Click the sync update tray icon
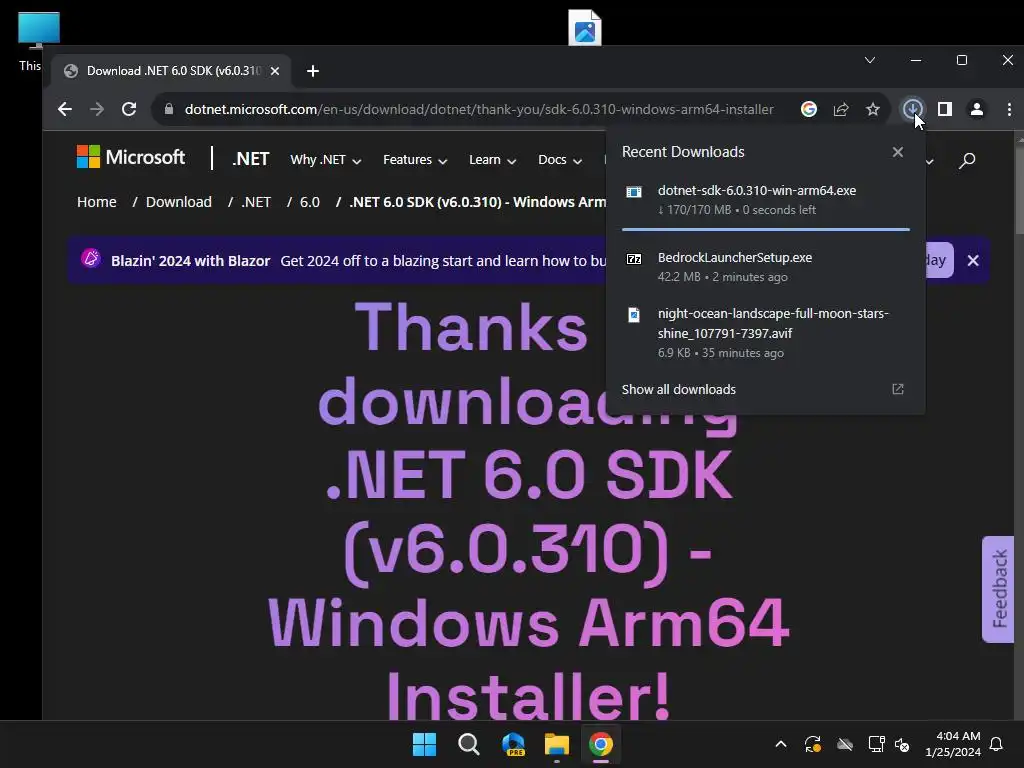1024x768 pixels. pos(812,744)
